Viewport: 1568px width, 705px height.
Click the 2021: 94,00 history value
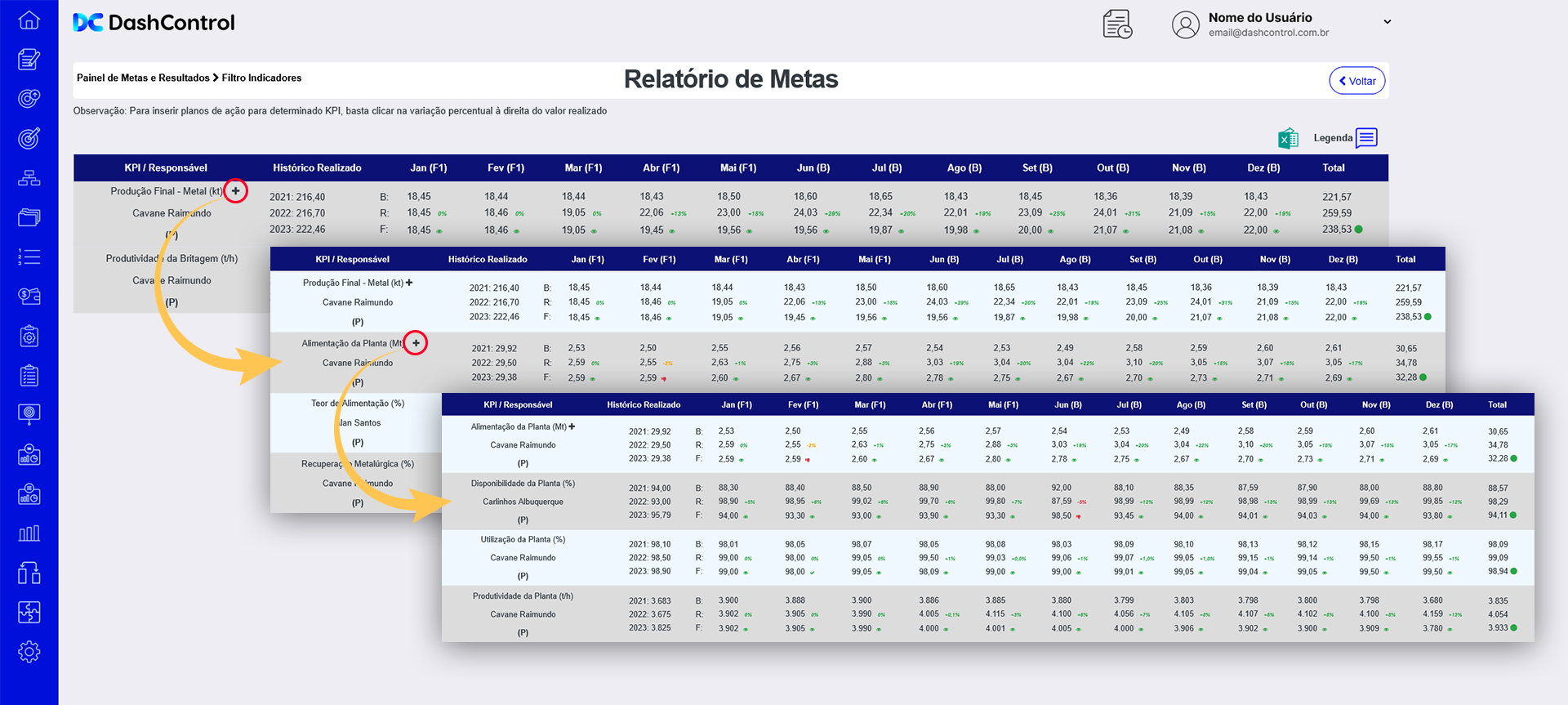pyautogui.click(x=650, y=489)
